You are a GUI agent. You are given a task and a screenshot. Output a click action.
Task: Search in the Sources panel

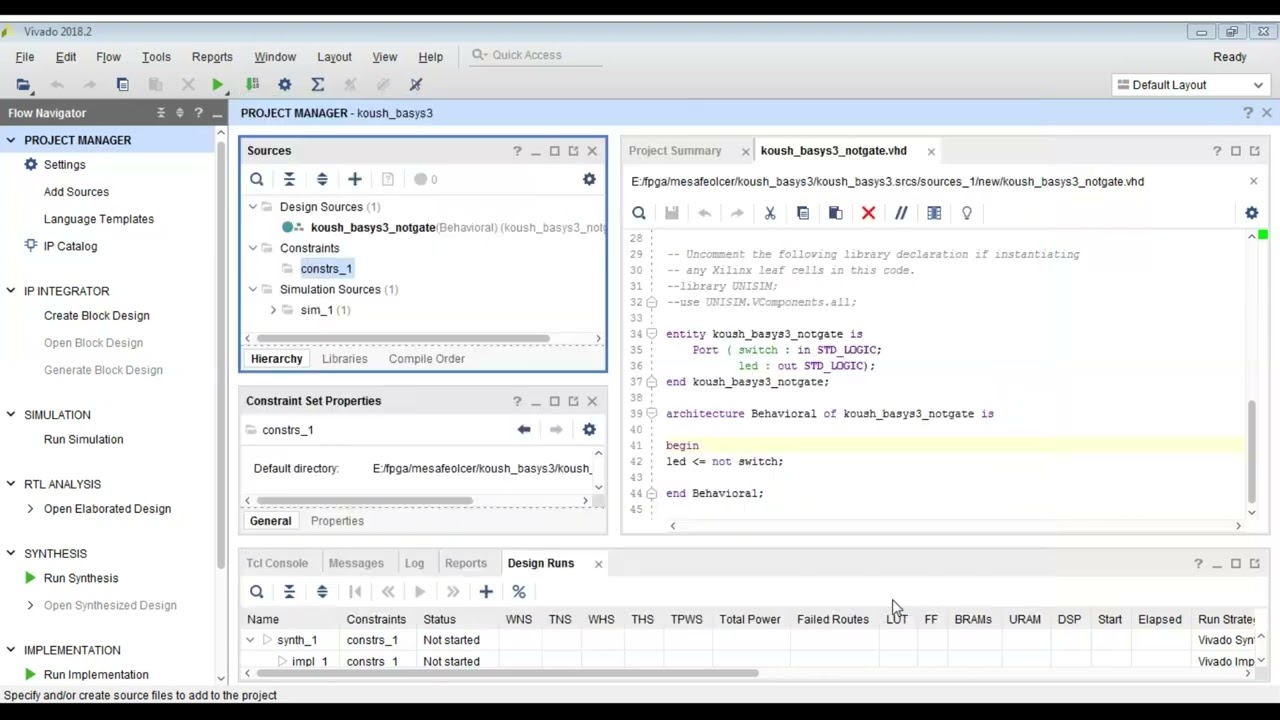(257, 179)
